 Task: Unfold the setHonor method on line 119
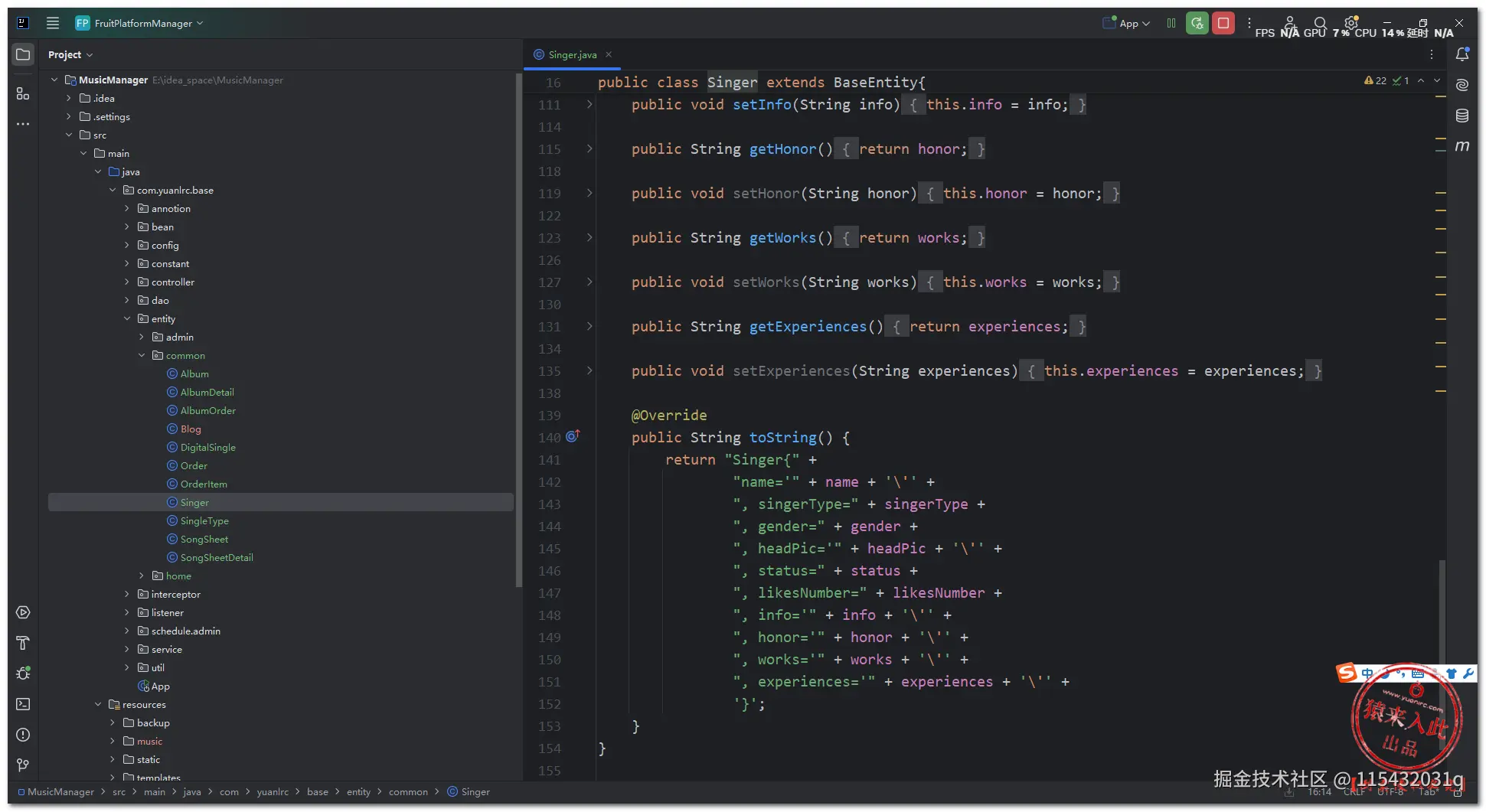click(x=590, y=193)
